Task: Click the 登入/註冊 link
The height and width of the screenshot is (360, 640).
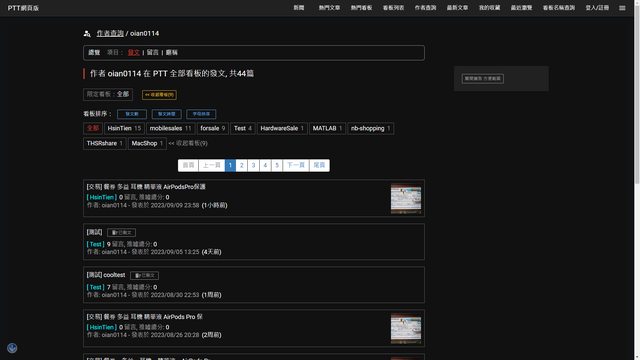Action: 597,8
